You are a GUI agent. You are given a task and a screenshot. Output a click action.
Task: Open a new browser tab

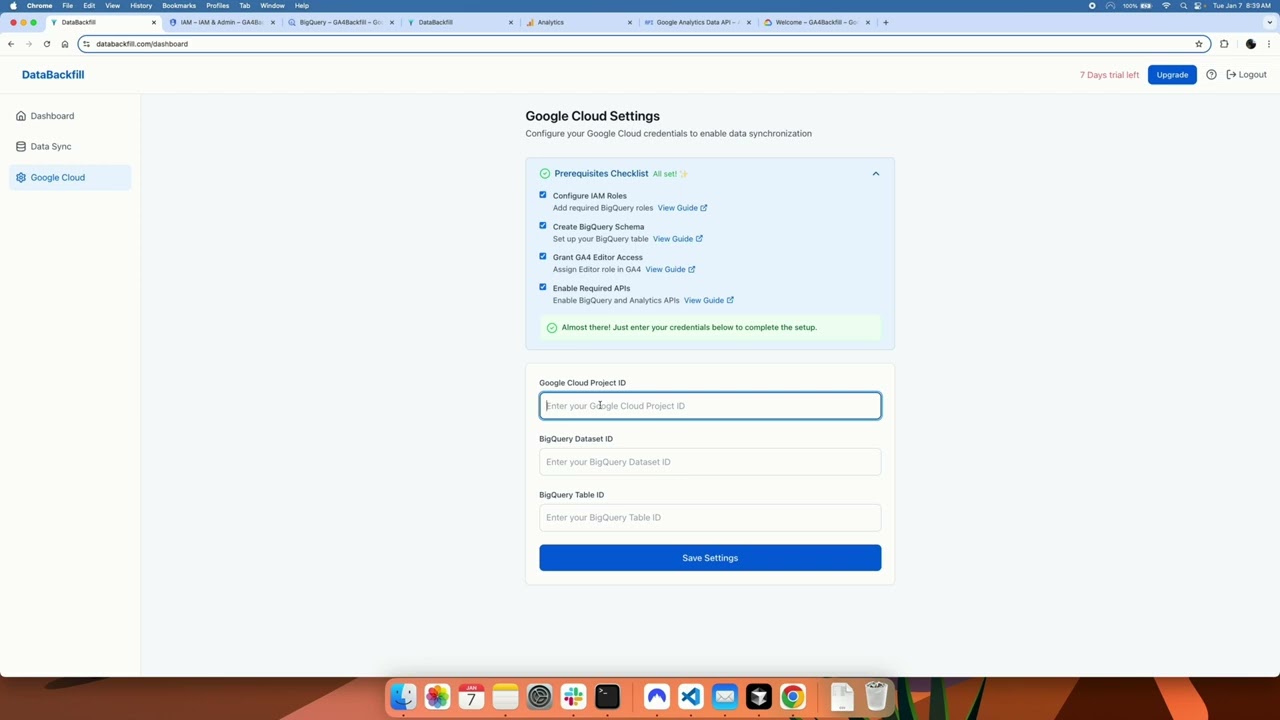point(885,22)
